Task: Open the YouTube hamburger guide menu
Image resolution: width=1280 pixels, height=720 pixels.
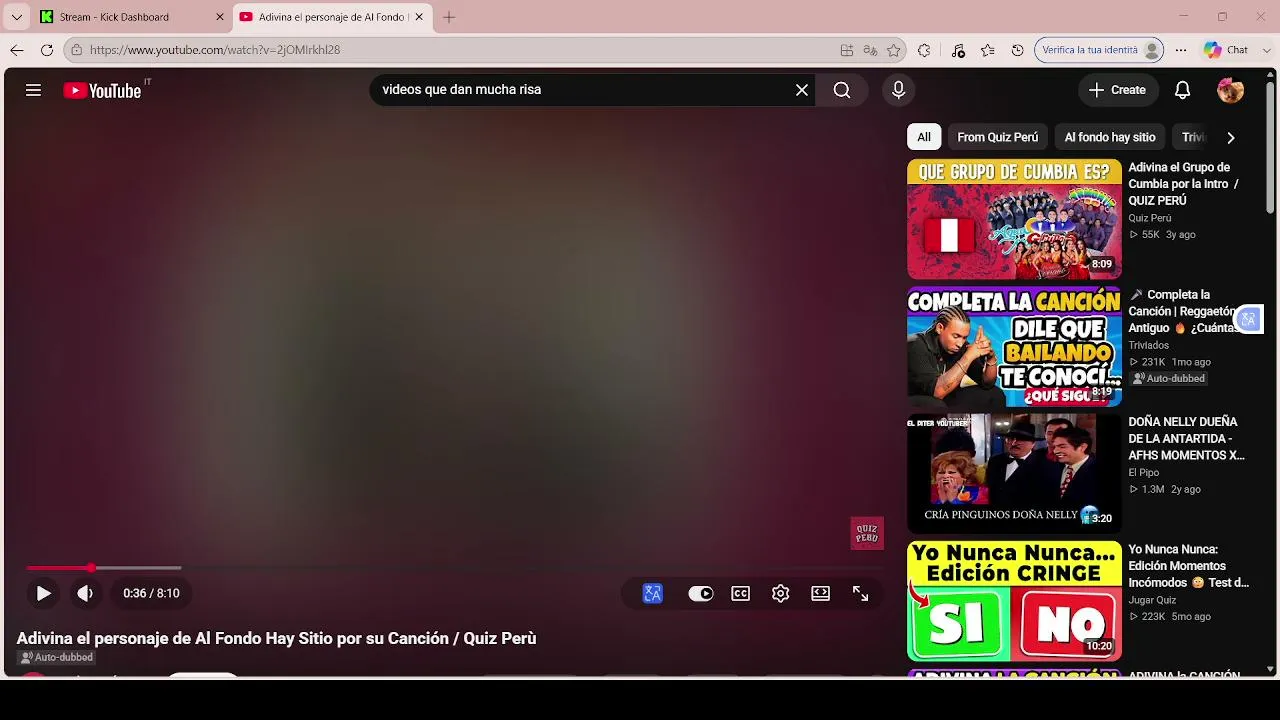Action: pos(33,90)
